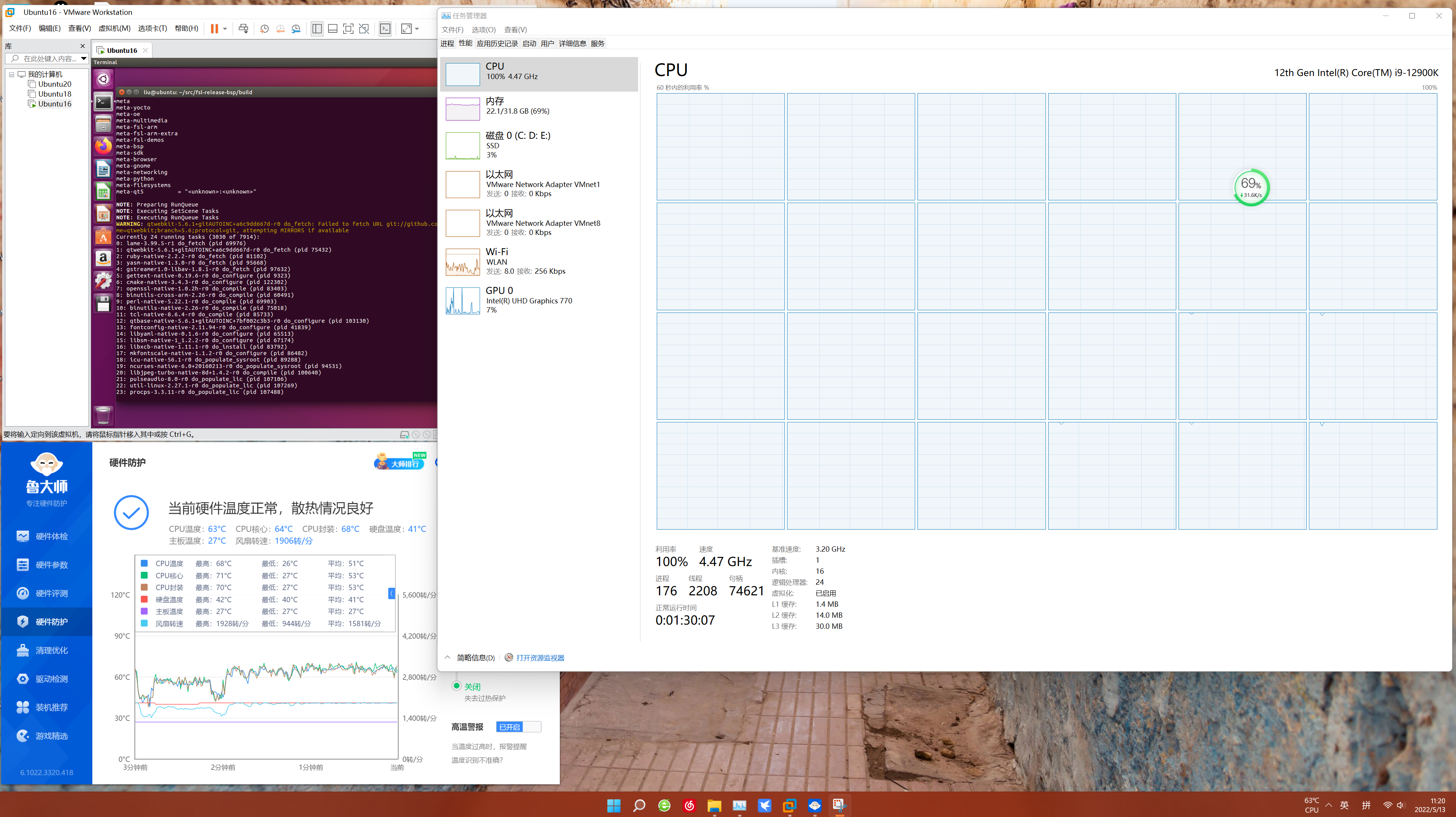Open 驱动检测 in Ludashi sidebar
The image size is (1456, 817).
pos(46,679)
